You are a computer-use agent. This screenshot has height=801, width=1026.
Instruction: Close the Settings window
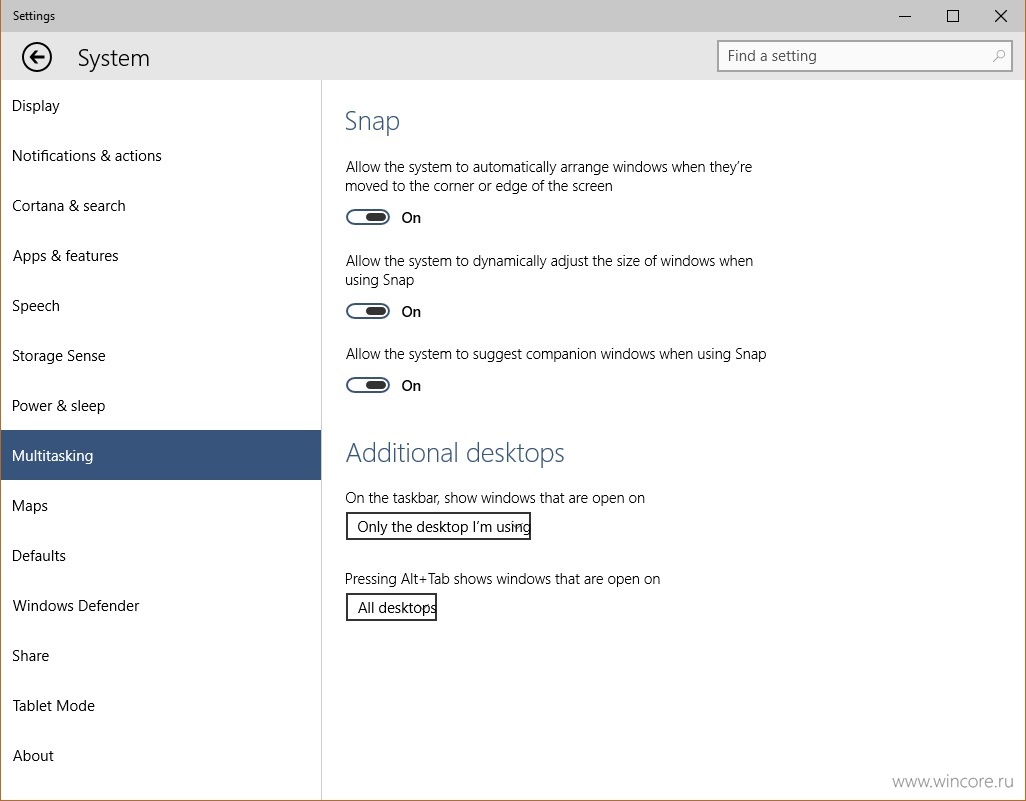pos(1000,16)
